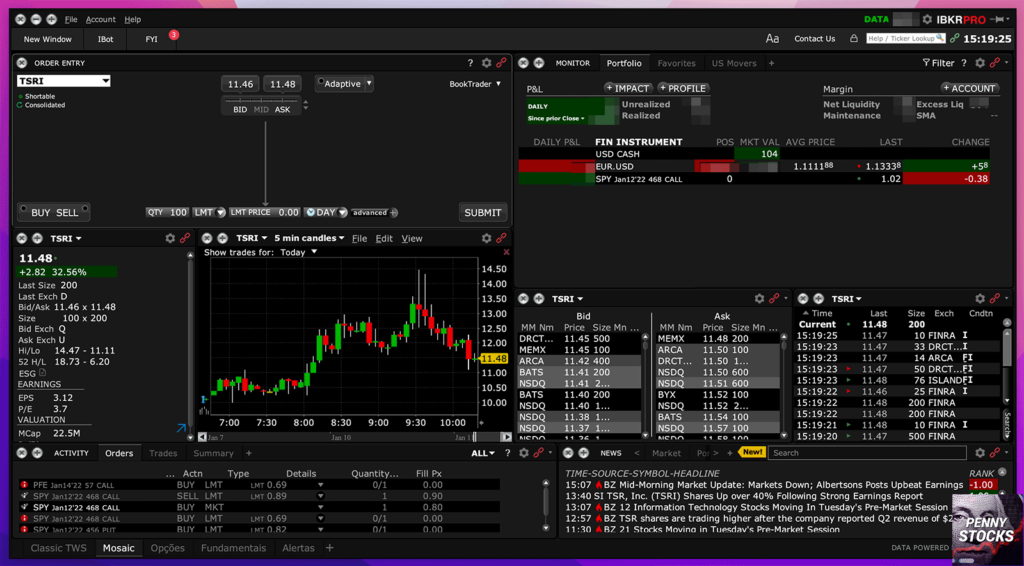Click the Order Entry red link icon
This screenshot has height=566, width=1024.
501,63
